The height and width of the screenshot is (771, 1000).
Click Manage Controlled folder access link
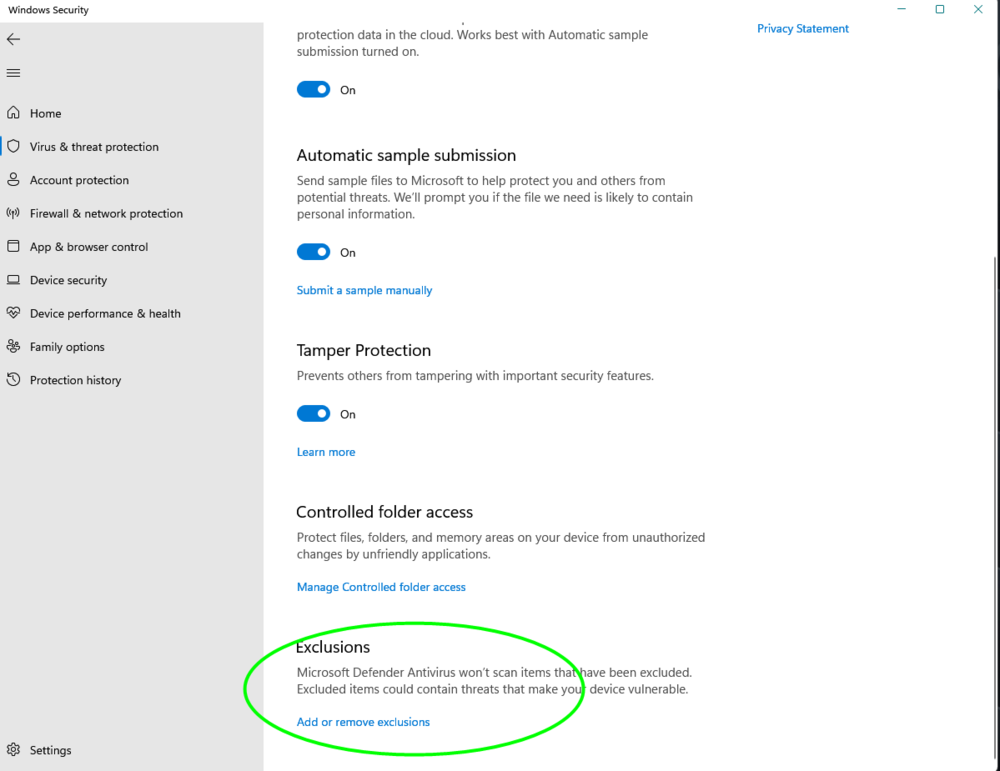click(381, 587)
